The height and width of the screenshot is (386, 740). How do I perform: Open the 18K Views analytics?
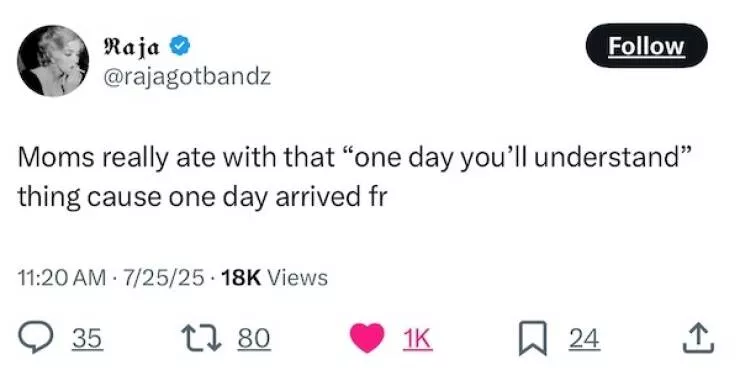pos(274,277)
